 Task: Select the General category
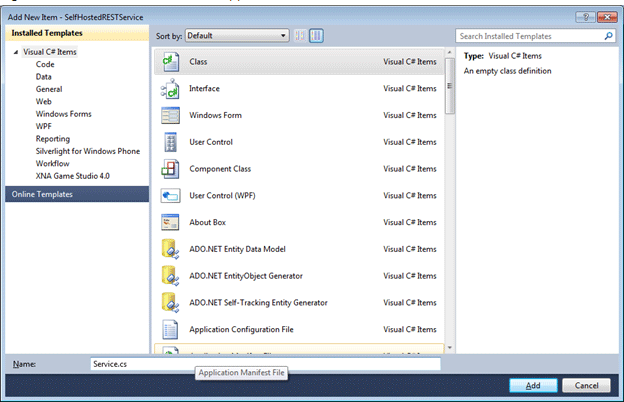pyautogui.click(x=49, y=89)
